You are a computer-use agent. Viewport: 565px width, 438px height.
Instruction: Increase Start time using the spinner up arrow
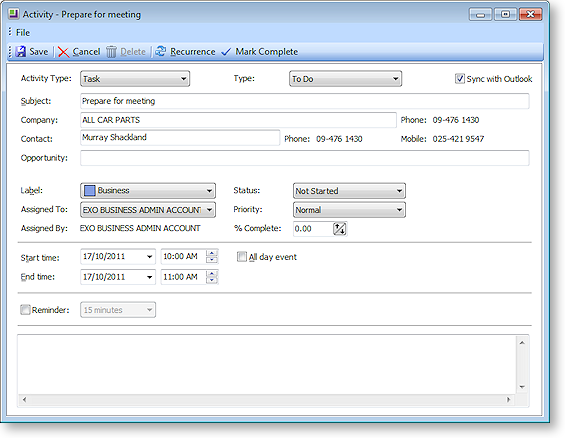212,253
